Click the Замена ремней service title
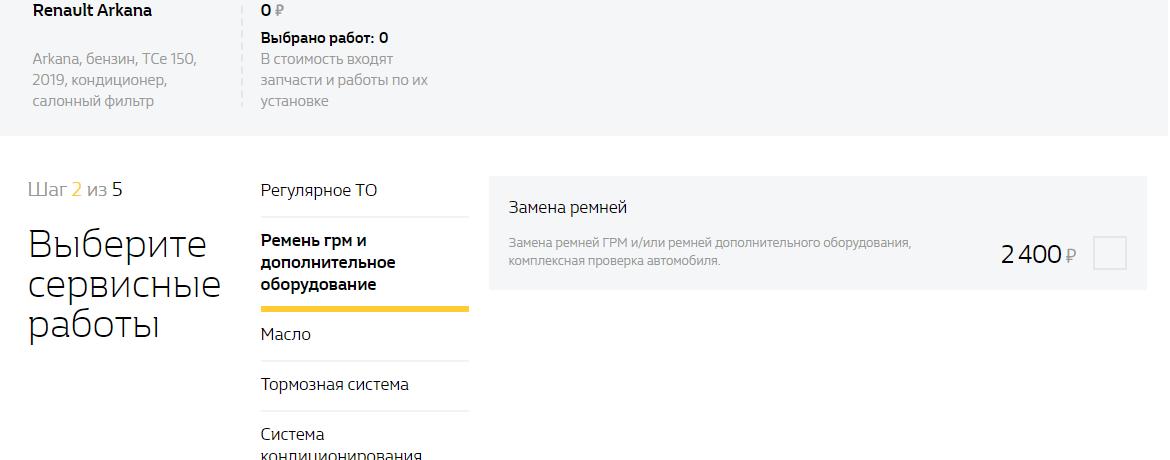 (567, 208)
